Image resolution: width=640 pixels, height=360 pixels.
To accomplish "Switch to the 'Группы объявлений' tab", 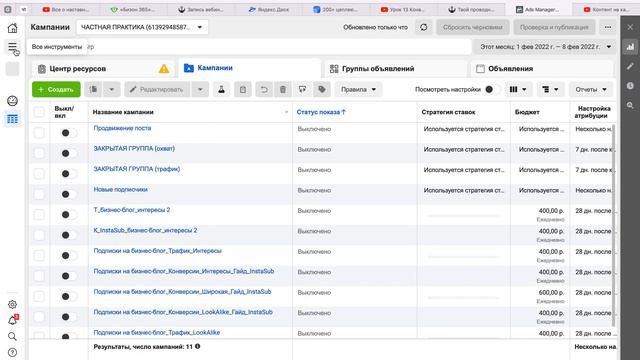I will 396,69.
